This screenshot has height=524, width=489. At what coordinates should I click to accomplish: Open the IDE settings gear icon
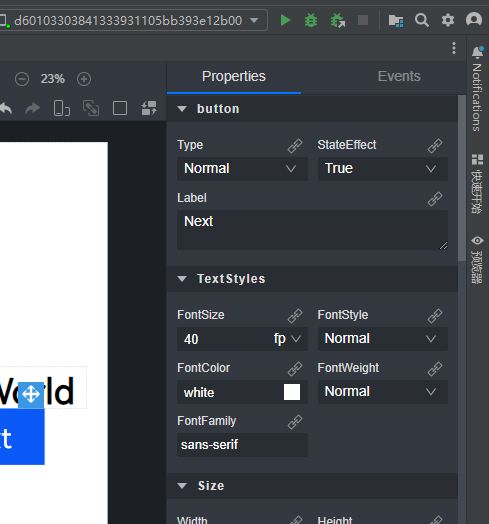(448, 20)
